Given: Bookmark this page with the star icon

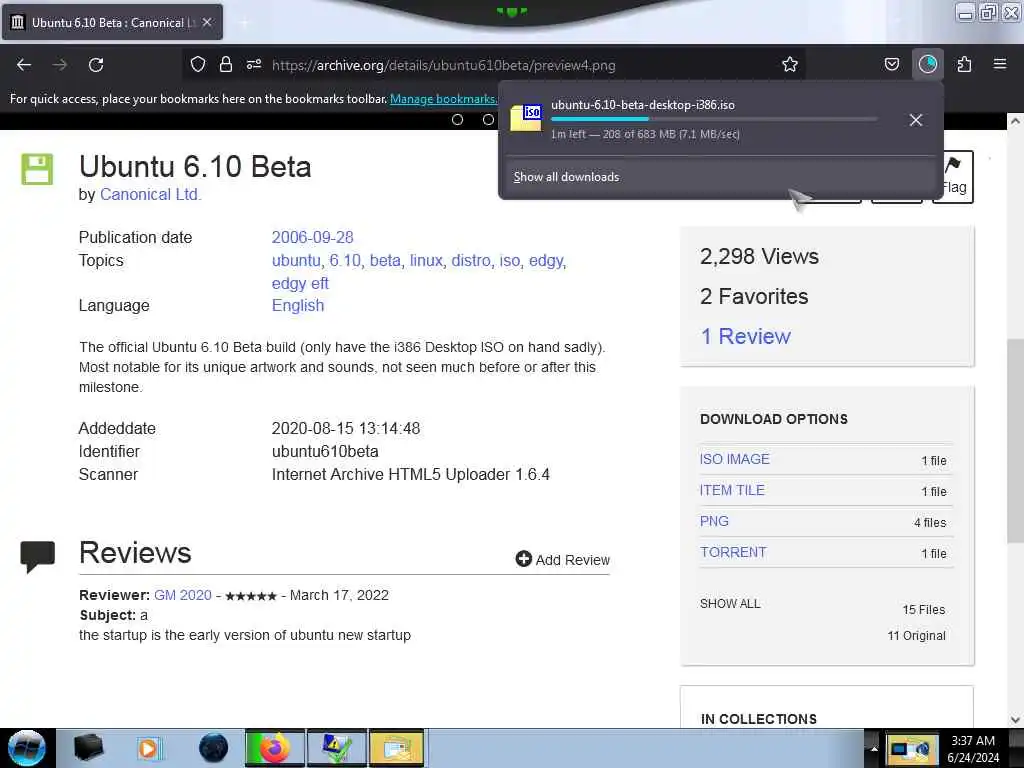Looking at the screenshot, I should click(790, 64).
